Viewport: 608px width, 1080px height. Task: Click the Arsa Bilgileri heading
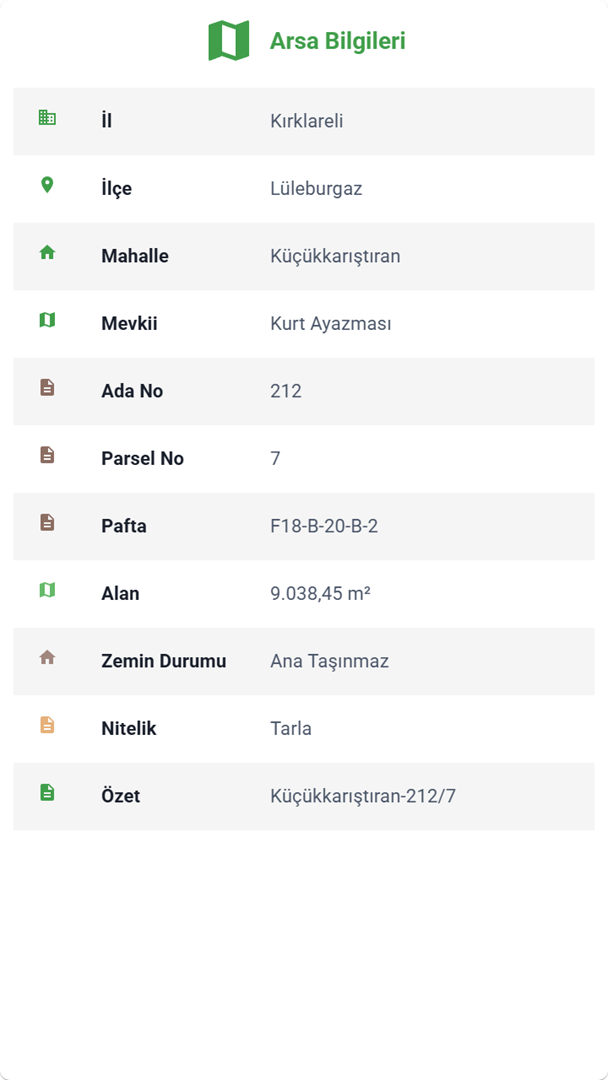[x=337, y=41]
